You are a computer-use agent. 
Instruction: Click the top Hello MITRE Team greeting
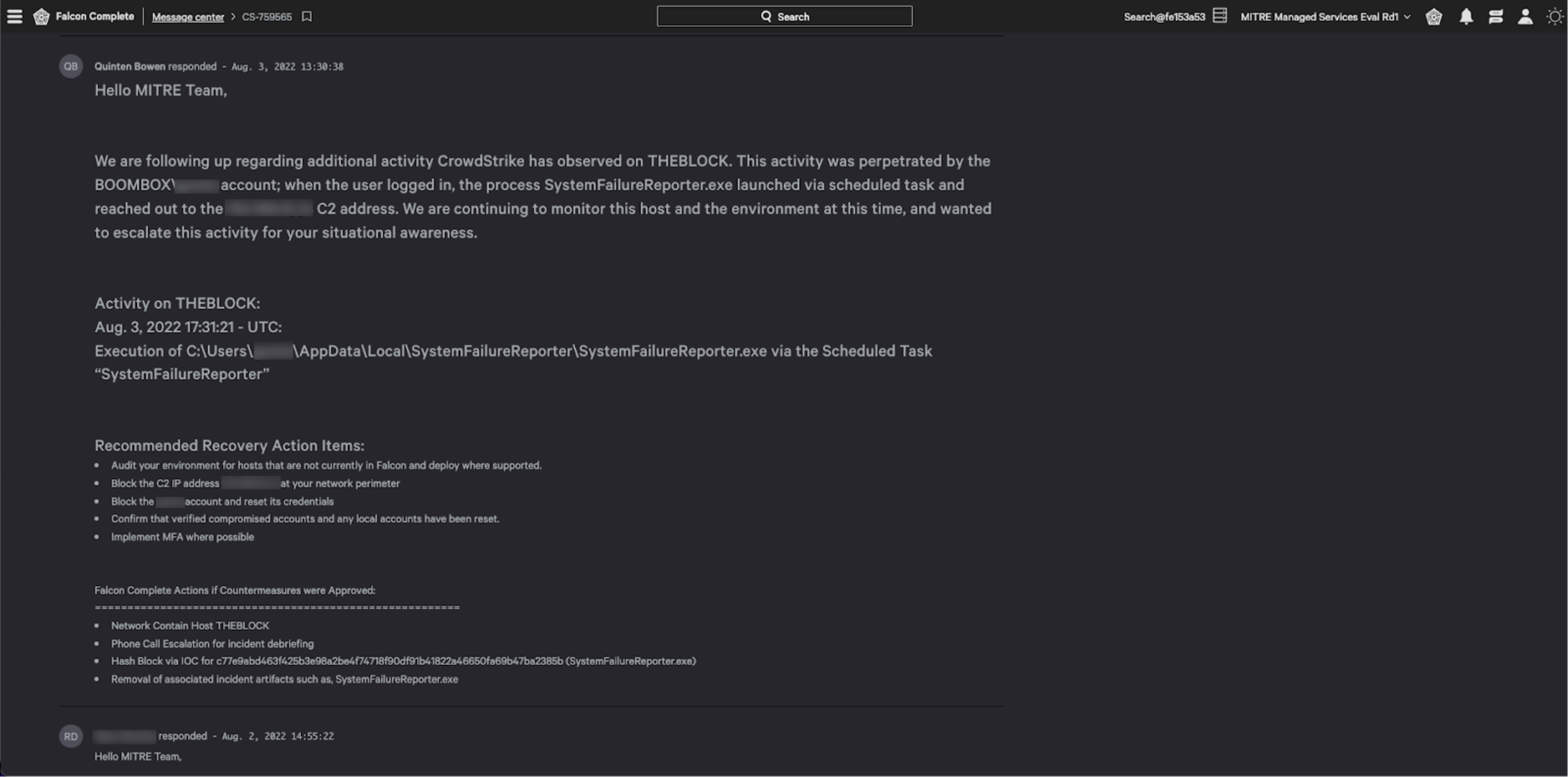(x=161, y=90)
